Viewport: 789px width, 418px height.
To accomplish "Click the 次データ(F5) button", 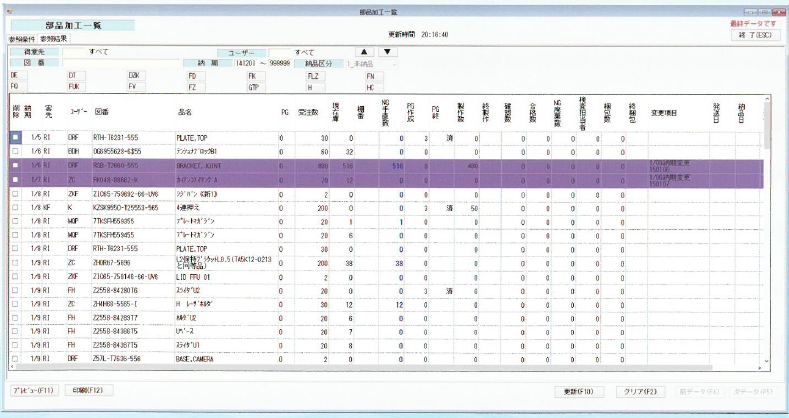I will 754,391.
